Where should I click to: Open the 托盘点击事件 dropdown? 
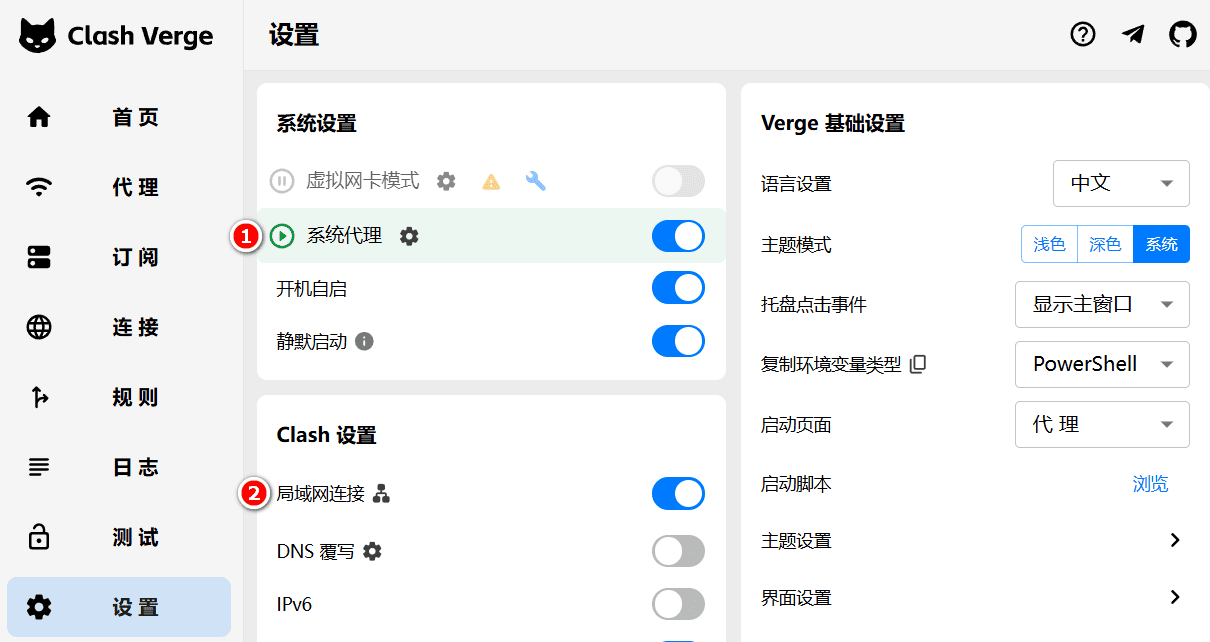tap(1102, 304)
